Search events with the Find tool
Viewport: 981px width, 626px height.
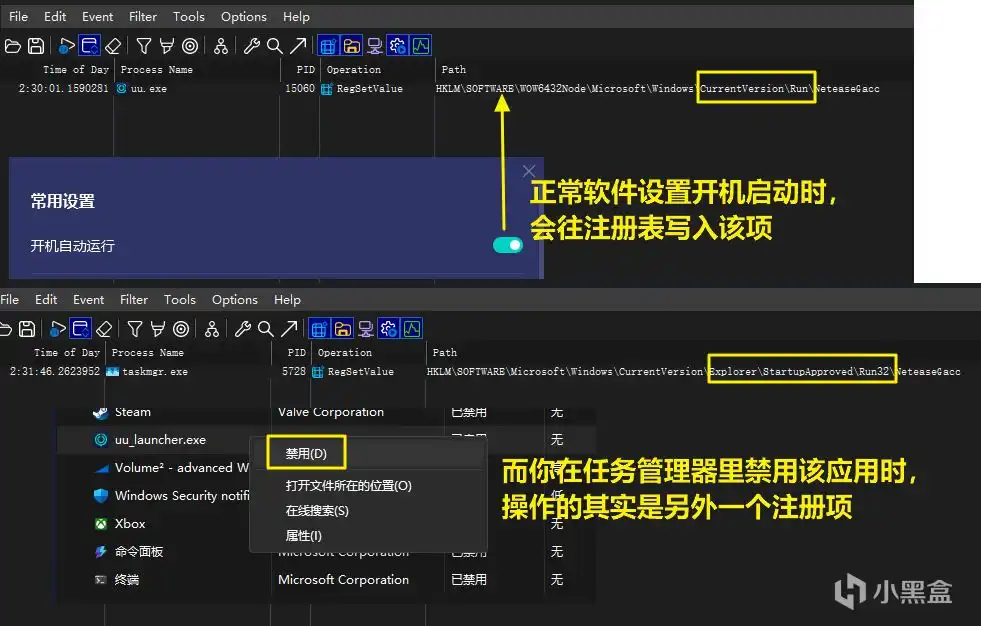tap(276, 45)
